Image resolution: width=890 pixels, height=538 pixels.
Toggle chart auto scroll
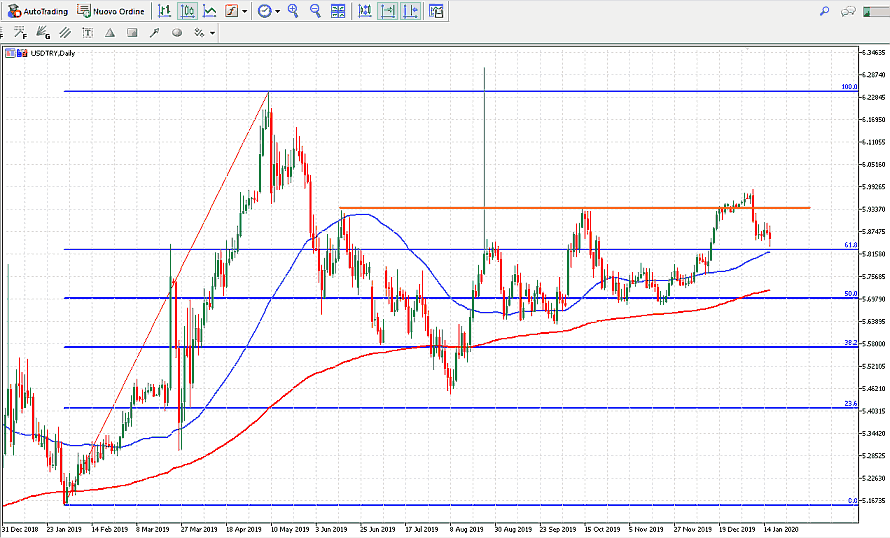[388, 11]
